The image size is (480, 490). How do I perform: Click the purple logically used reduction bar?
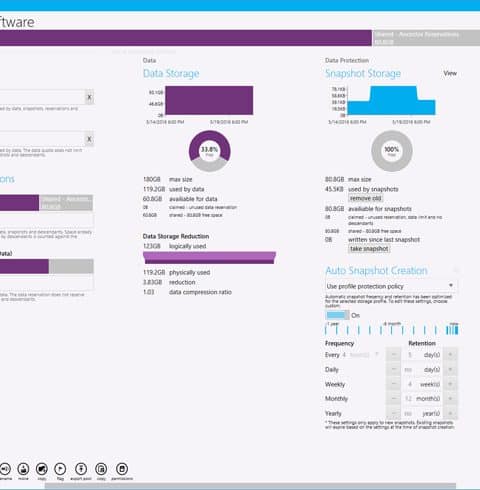[x=209, y=258]
